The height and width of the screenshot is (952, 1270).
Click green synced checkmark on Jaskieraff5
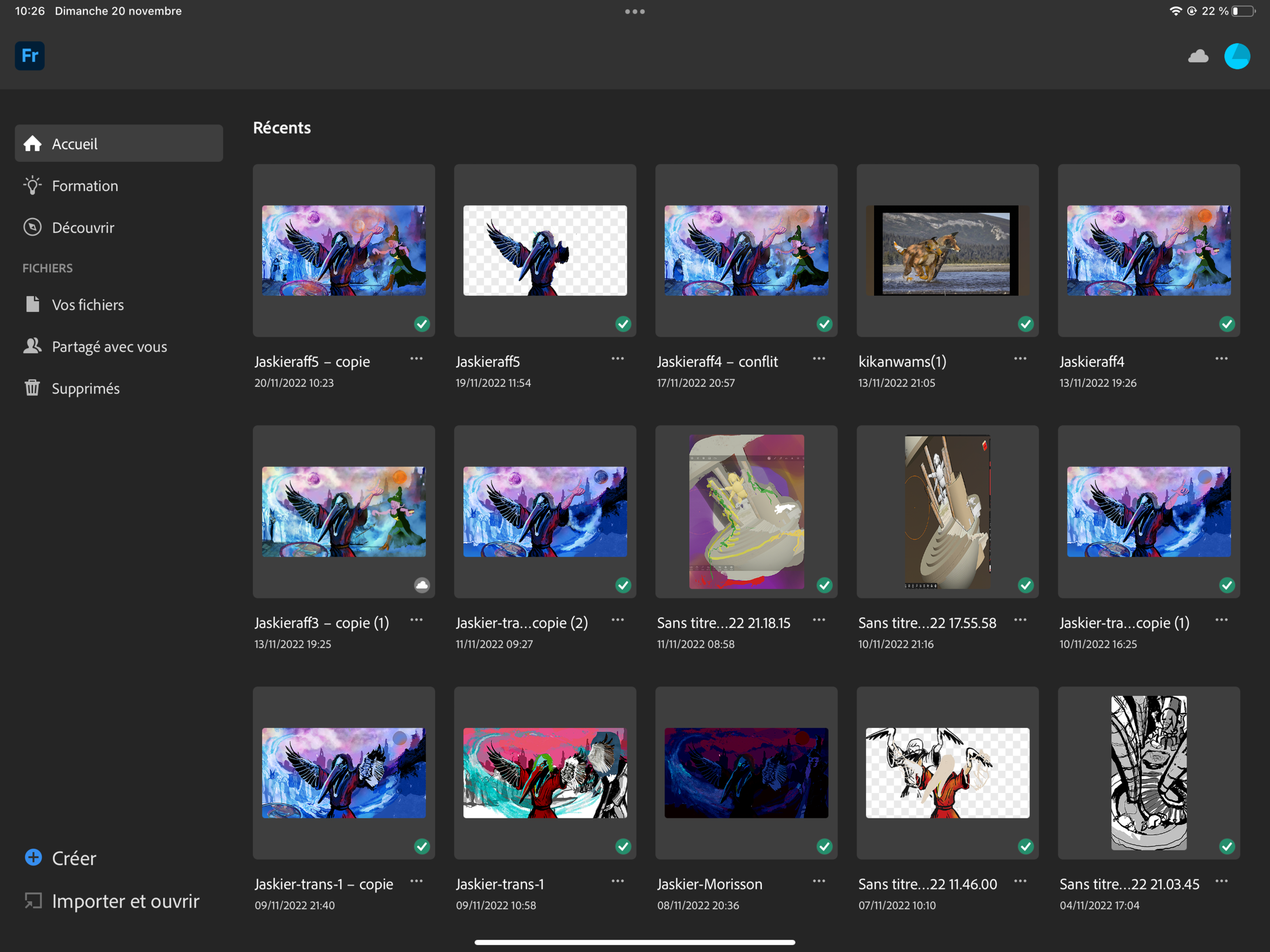pyautogui.click(x=623, y=324)
